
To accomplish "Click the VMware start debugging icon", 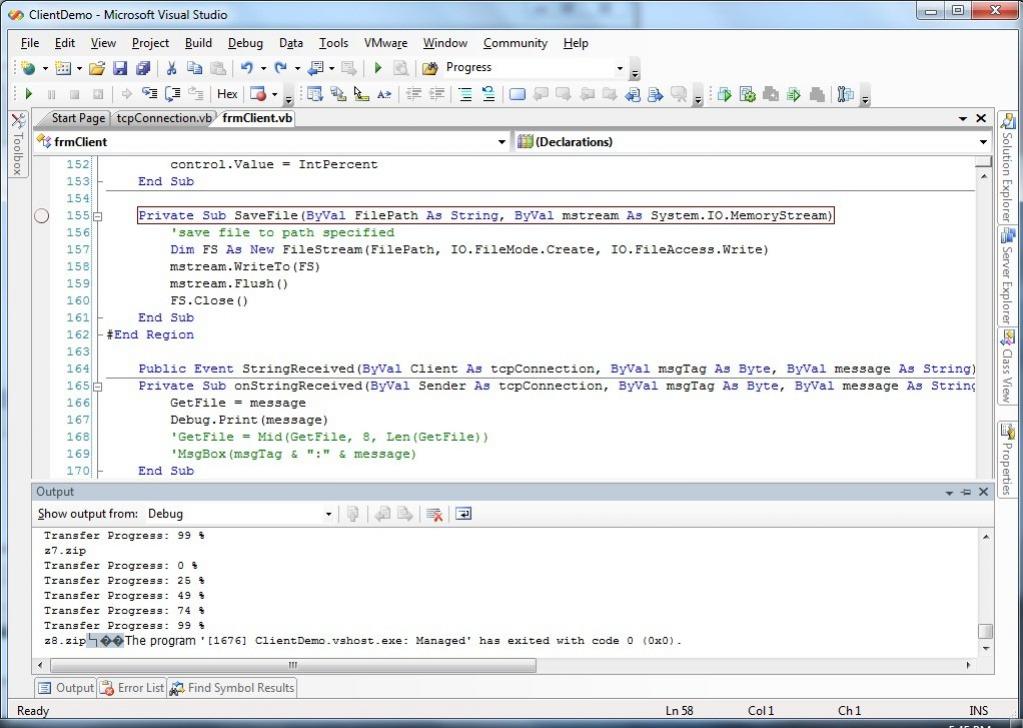I will [724, 94].
